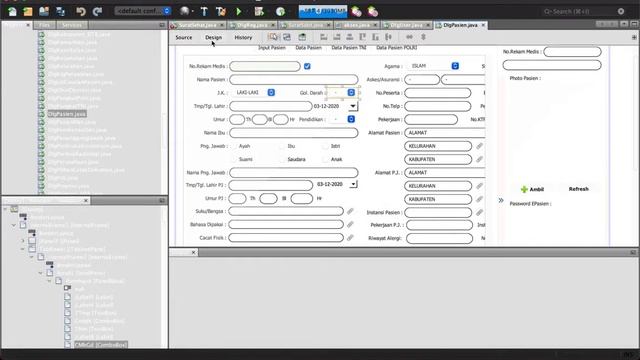
Task: Click the memory usage indicator bar
Action: pyautogui.click(x=323, y=11)
